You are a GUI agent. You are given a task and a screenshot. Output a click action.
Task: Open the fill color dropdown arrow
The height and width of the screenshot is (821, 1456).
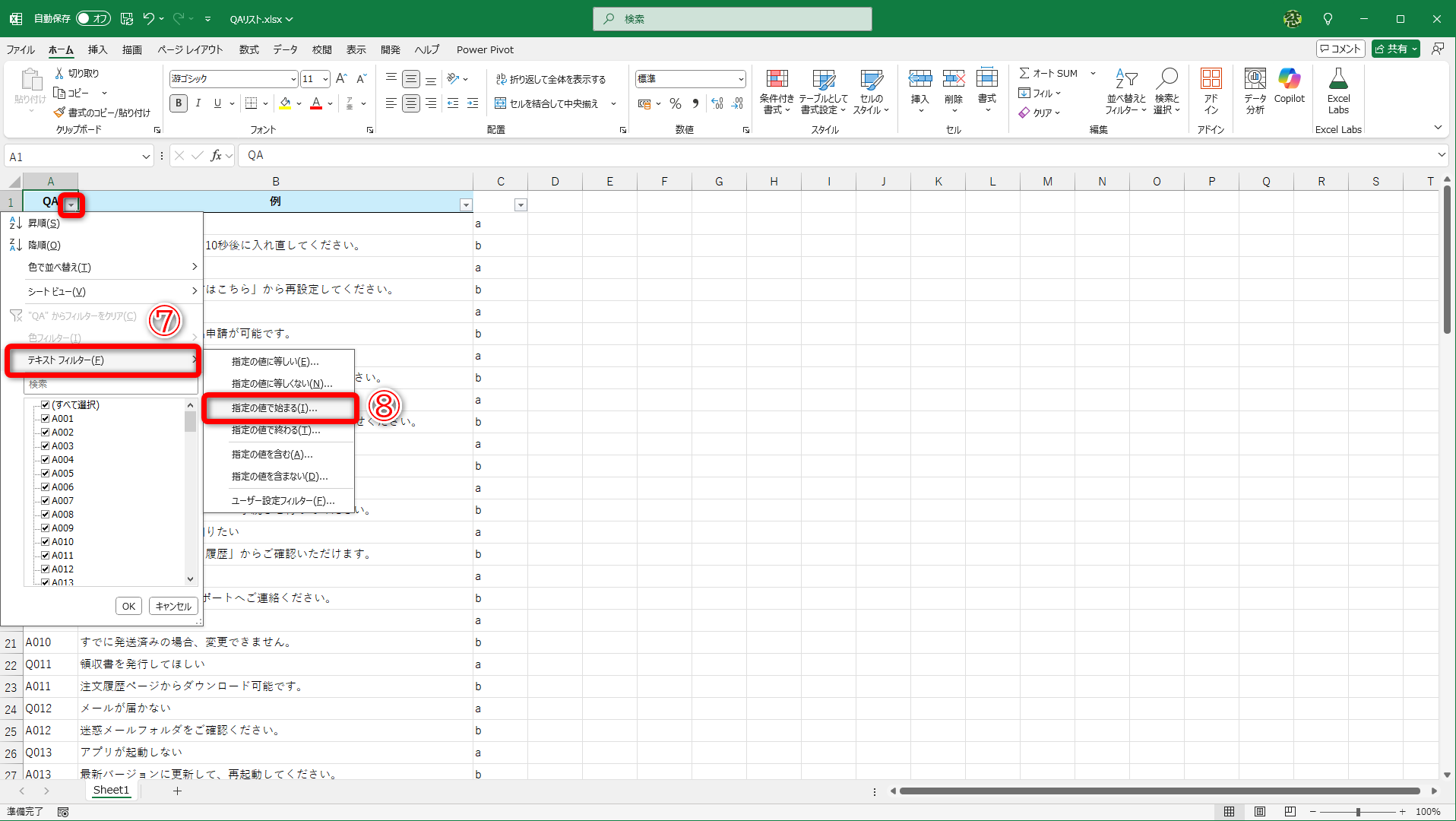coord(299,103)
